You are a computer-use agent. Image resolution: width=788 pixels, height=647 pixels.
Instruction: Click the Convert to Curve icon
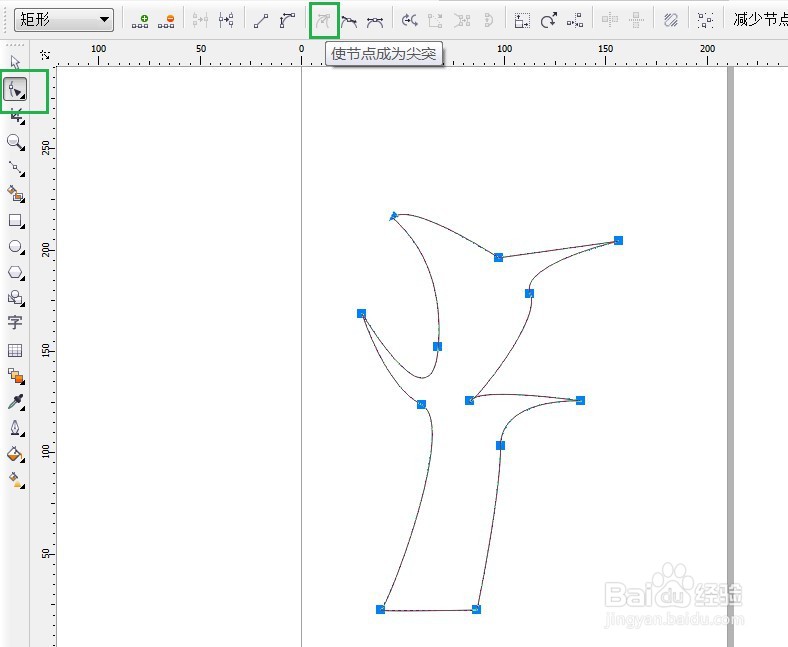pos(287,21)
